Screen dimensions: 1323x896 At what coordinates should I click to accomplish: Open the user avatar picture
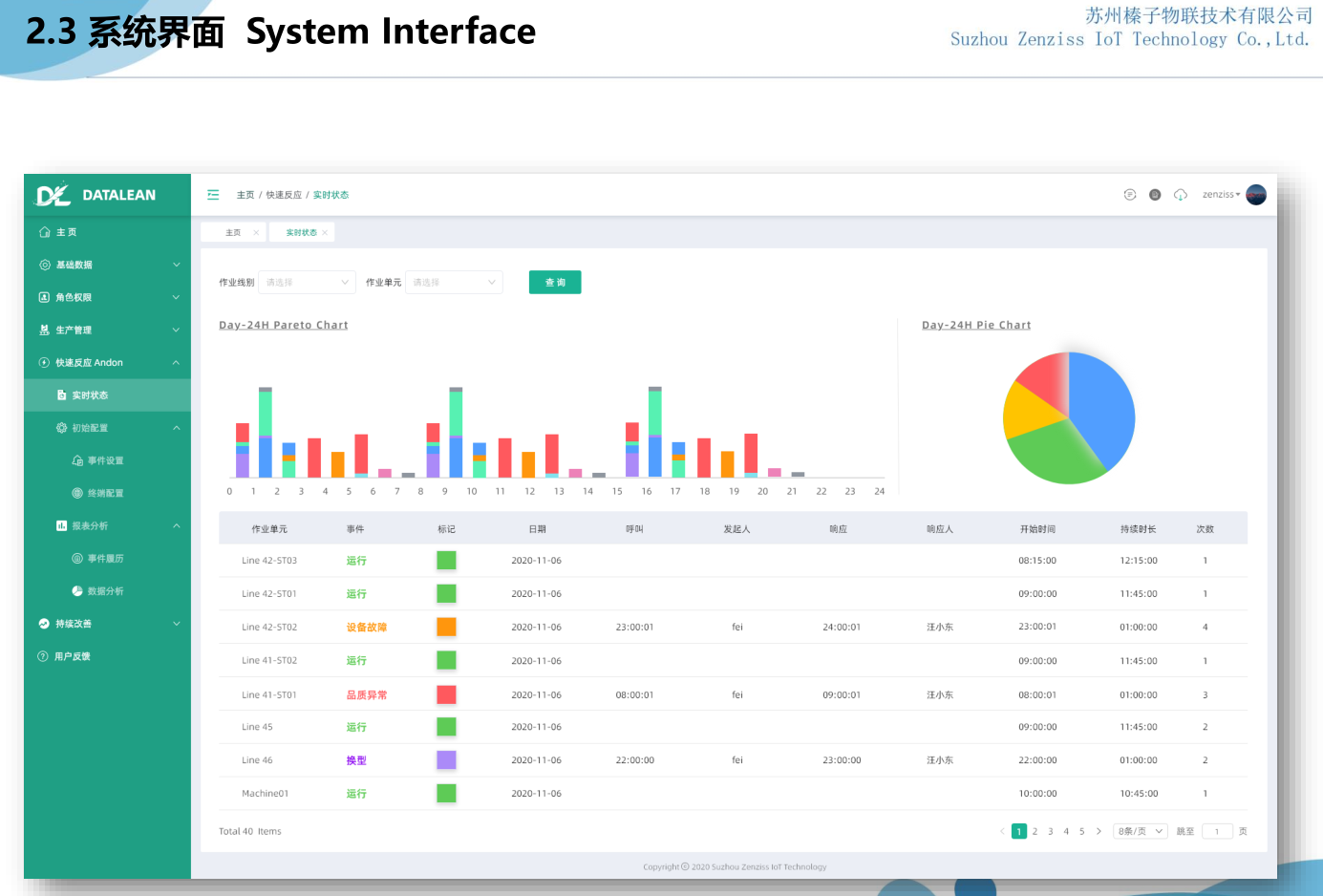tap(1256, 195)
